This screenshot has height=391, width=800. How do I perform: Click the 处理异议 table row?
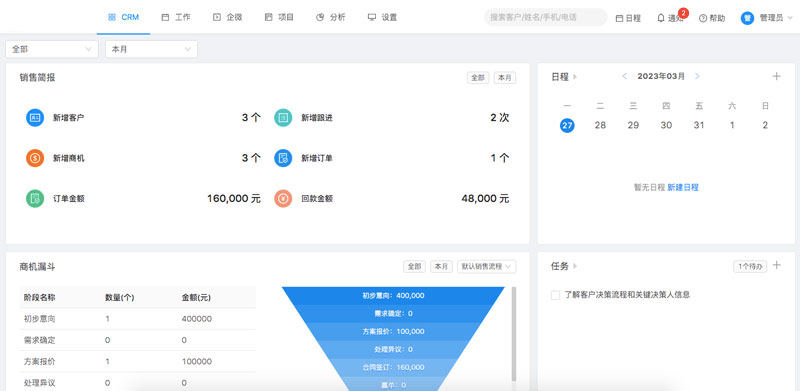[137, 382]
